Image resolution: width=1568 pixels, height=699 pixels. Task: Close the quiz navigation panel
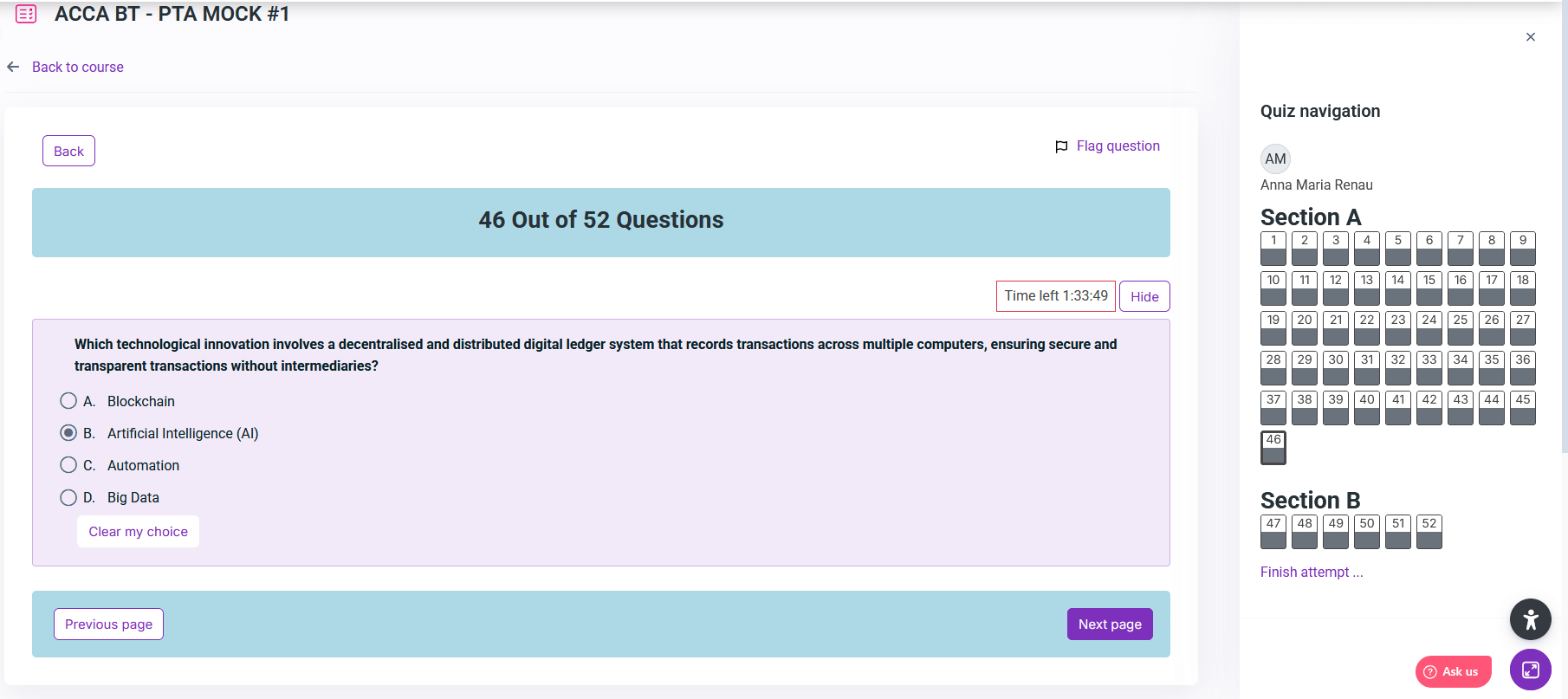(x=1530, y=36)
